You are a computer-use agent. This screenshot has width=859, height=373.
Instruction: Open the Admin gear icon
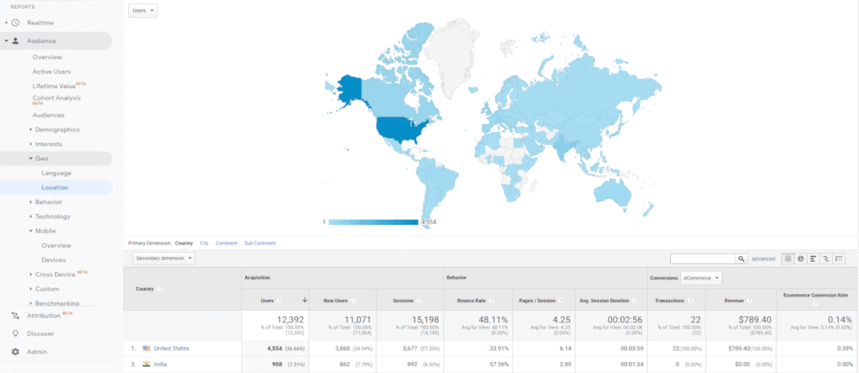(15, 352)
